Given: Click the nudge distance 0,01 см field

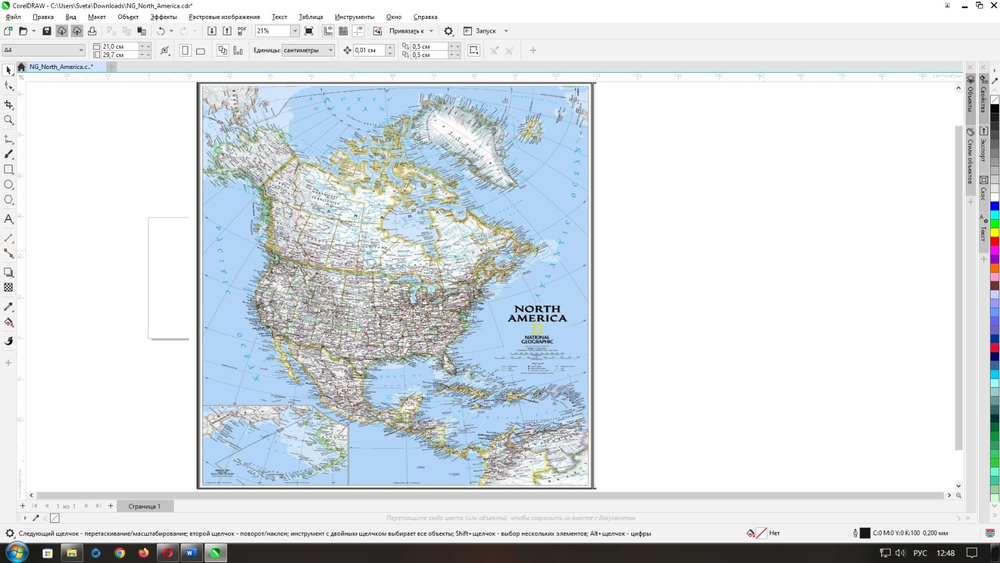Looking at the screenshot, I should click(x=368, y=50).
